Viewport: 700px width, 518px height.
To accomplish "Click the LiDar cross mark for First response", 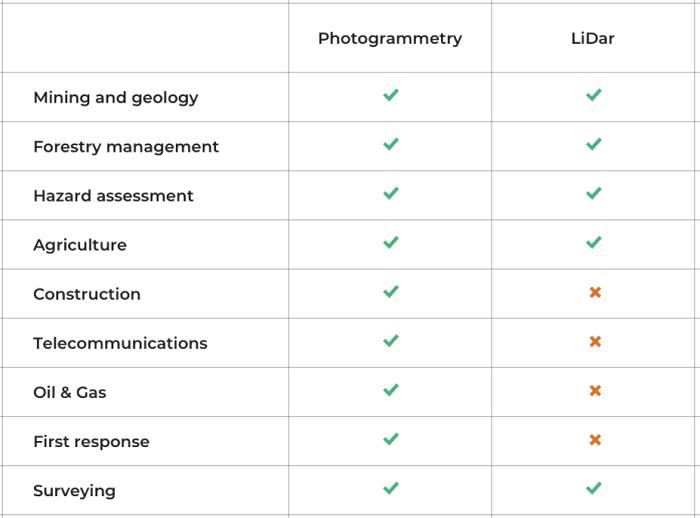I will (x=595, y=440).
